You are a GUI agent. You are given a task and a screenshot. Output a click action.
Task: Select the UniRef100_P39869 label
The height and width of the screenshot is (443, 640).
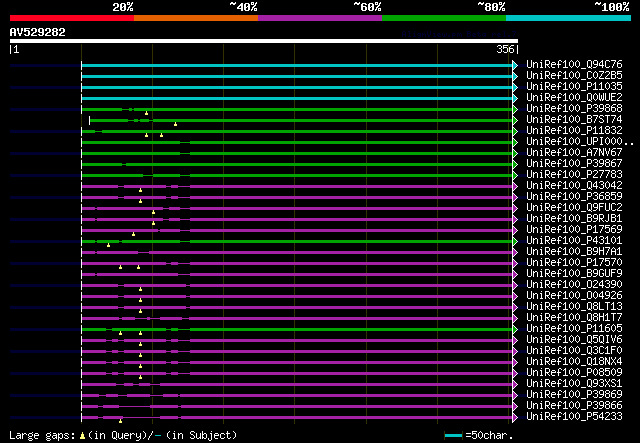[x=574, y=395]
